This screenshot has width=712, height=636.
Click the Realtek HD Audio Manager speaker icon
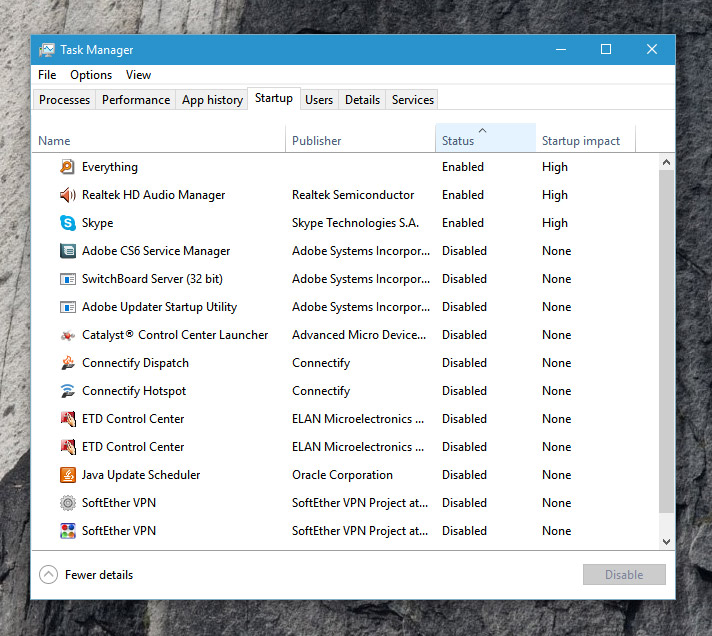67,195
